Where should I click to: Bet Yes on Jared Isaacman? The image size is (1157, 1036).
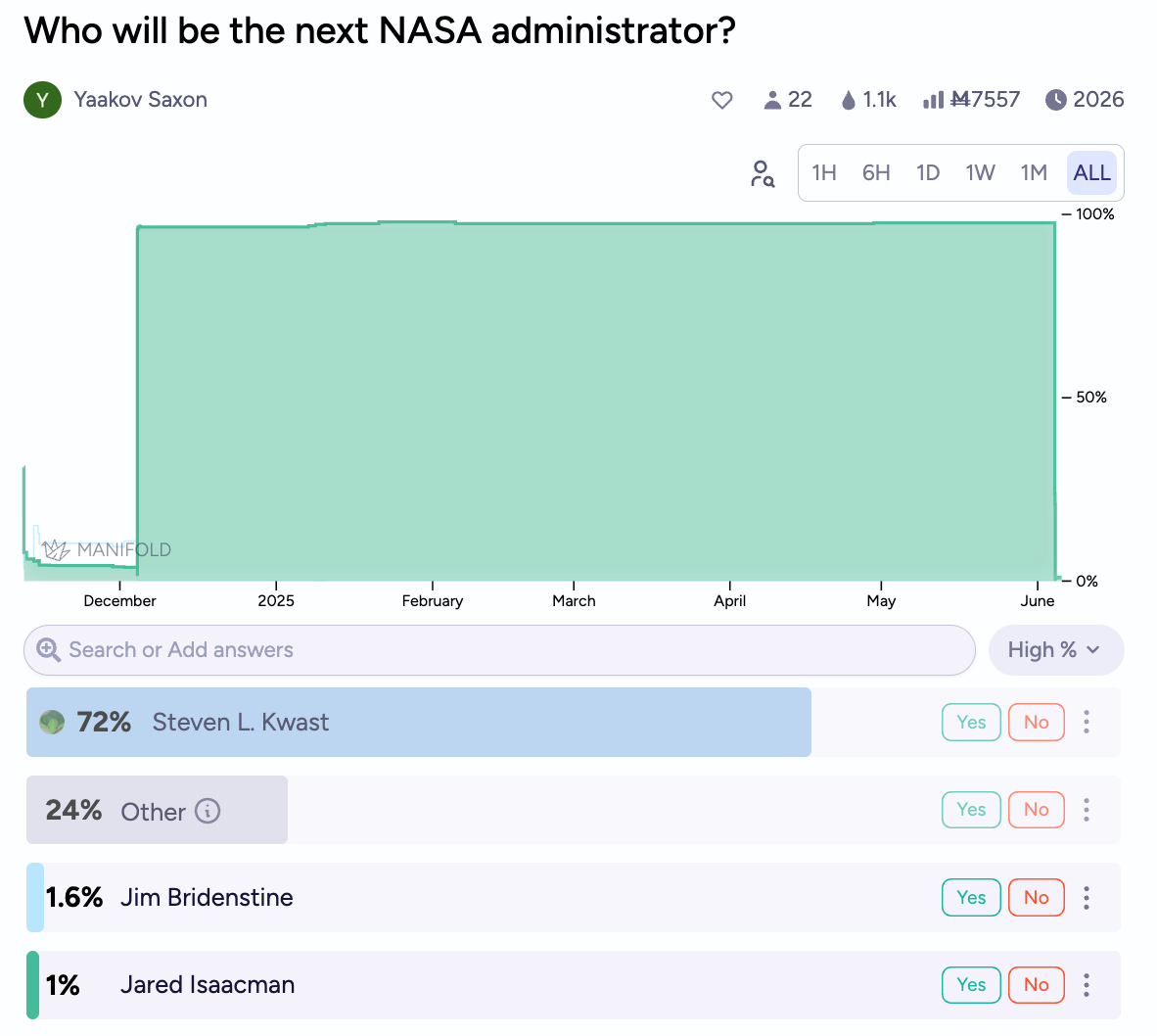971,984
